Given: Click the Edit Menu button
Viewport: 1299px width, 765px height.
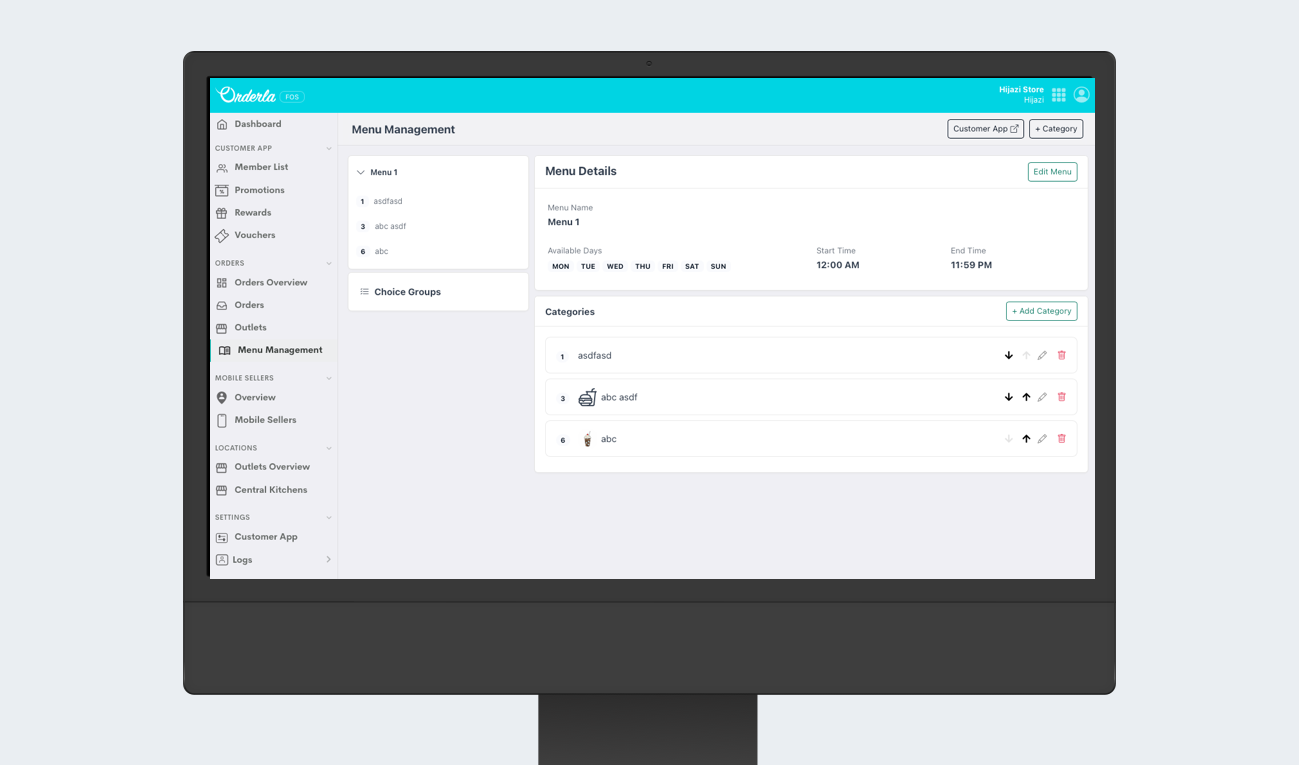Looking at the screenshot, I should (1052, 171).
